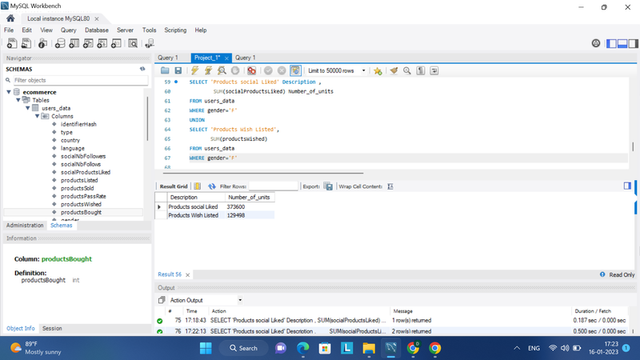Toggle invisible characters icon
Viewport: 640px width, 360px height.
421,71
